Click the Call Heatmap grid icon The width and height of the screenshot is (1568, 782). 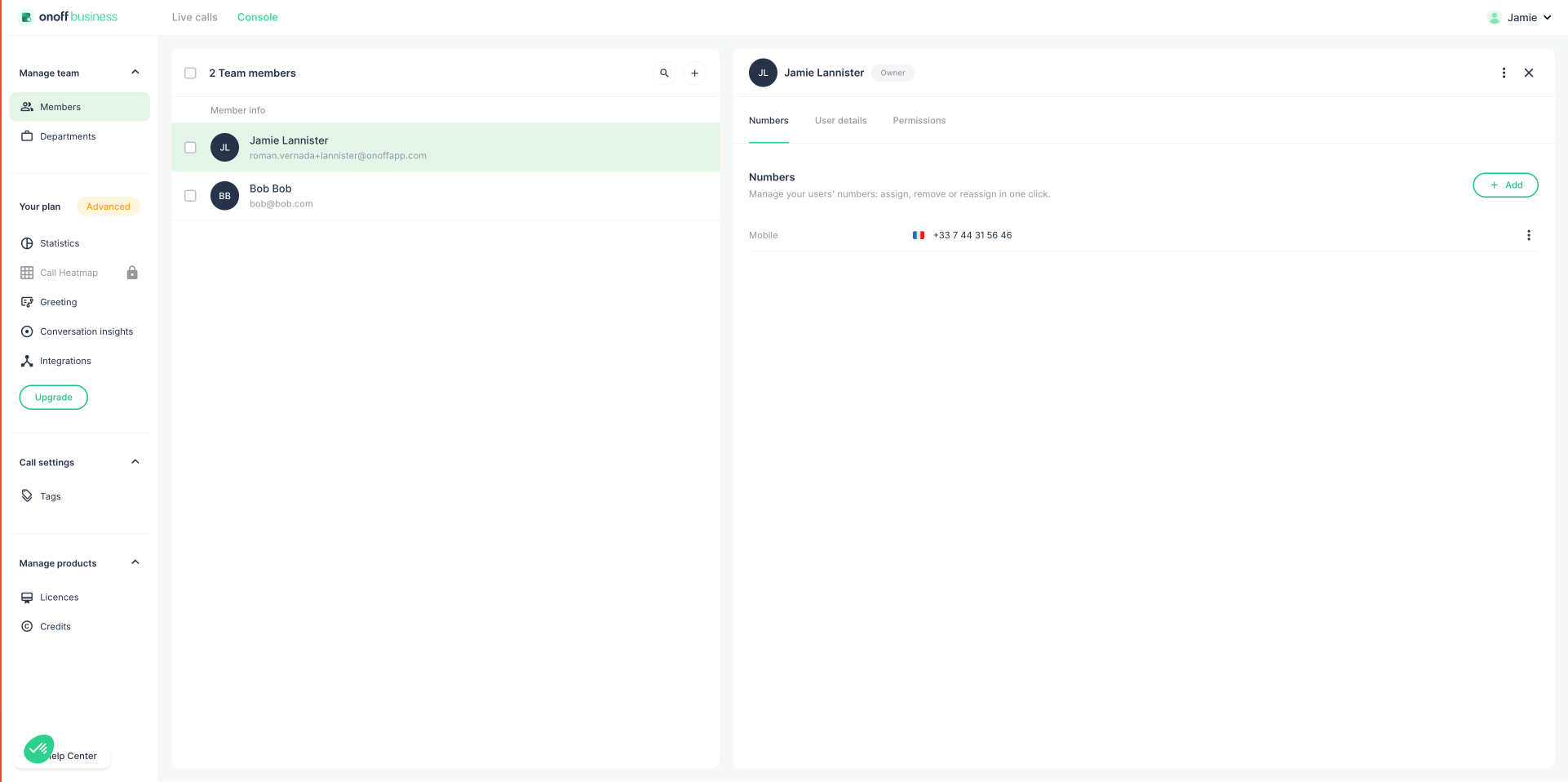(27, 273)
